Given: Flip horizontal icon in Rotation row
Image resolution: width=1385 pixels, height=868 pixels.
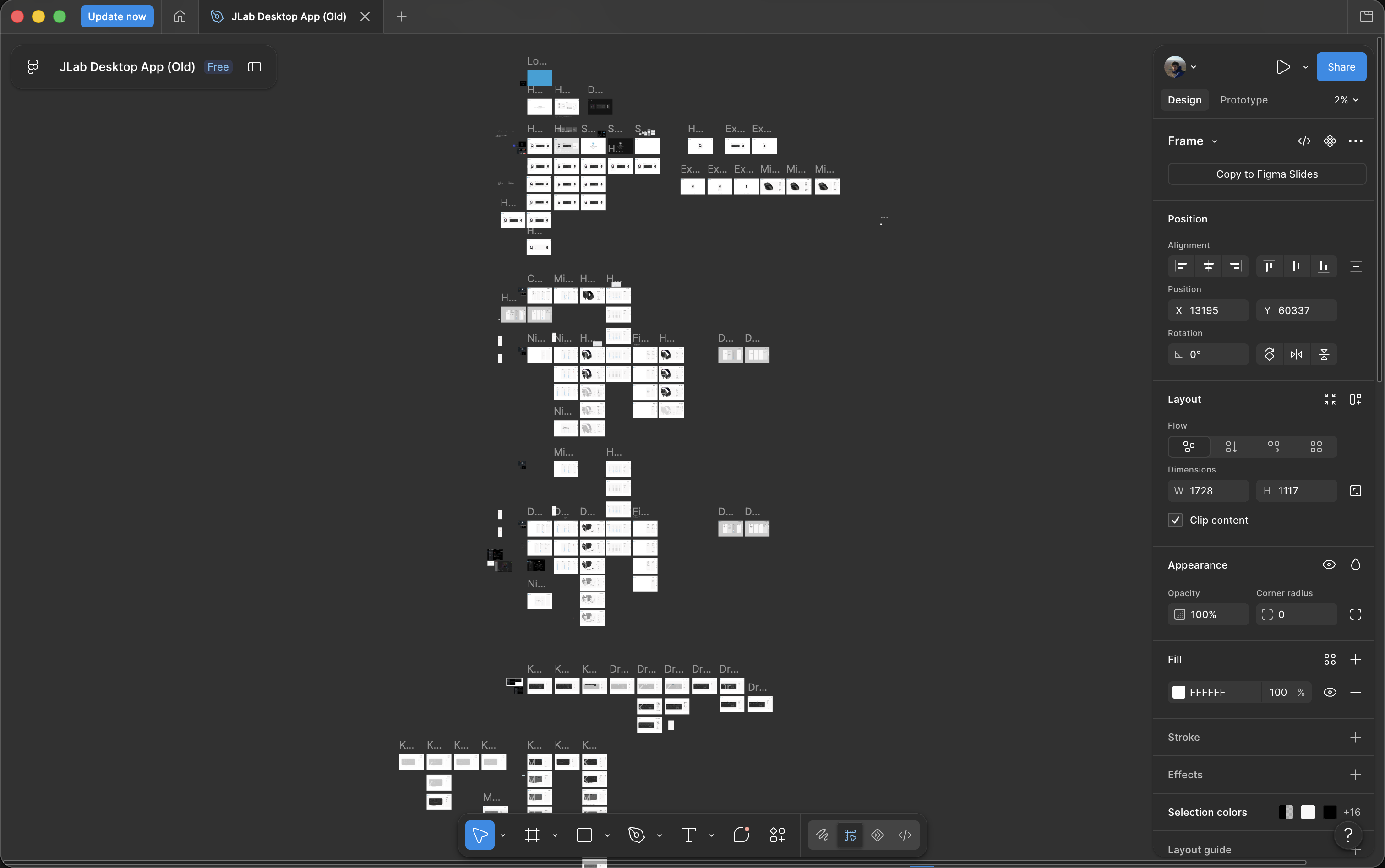Looking at the screenshot, I should coord(1297,354).
